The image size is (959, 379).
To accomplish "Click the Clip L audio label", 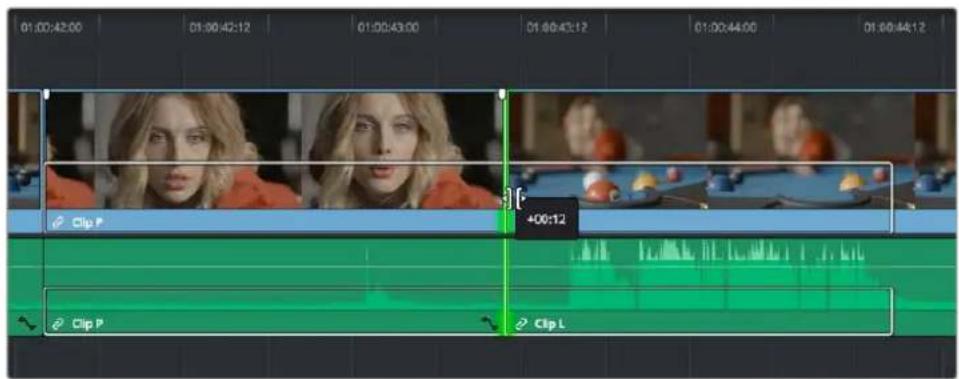I will [550, 323].
